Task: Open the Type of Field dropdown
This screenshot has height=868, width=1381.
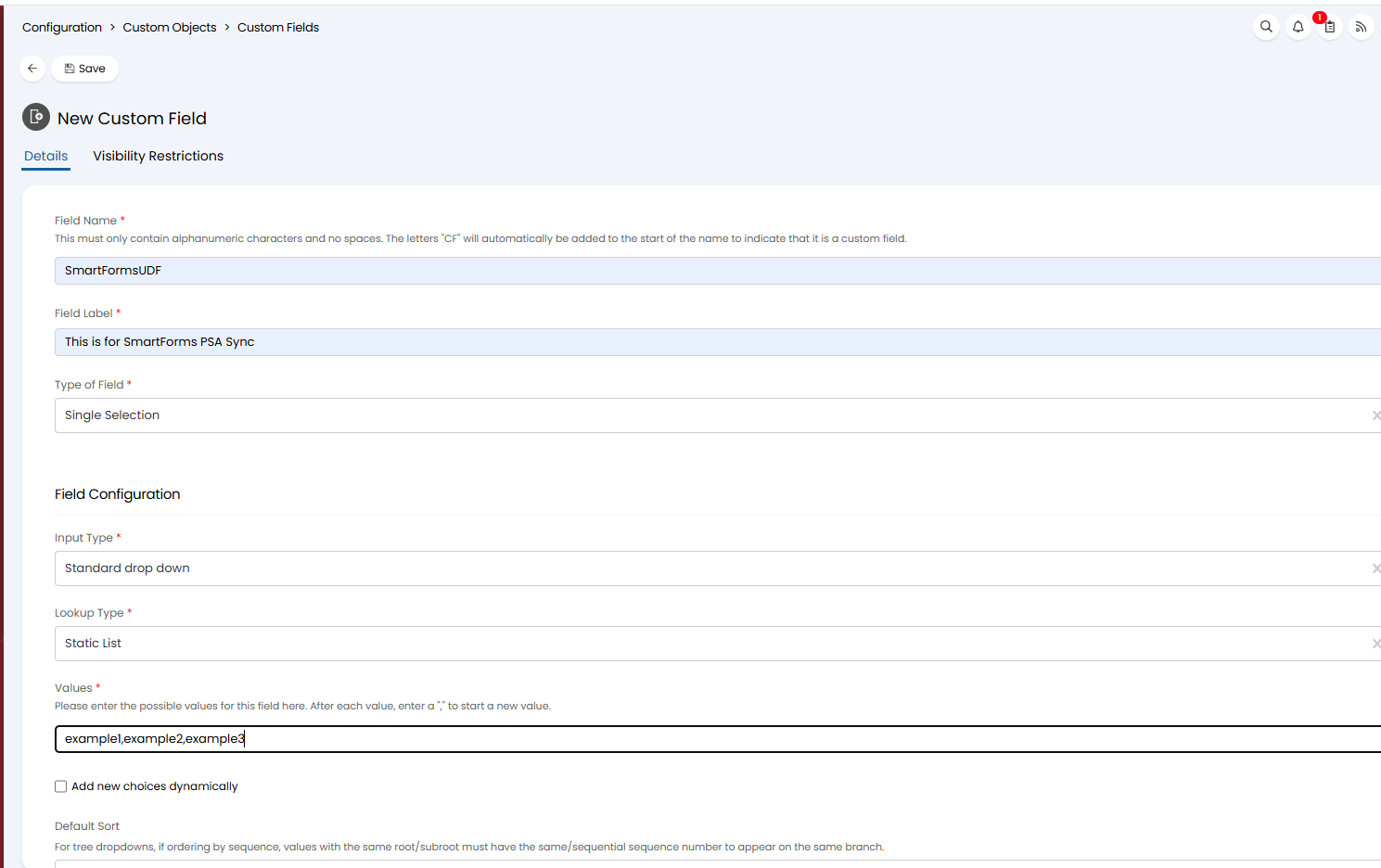Action: click(x=705, y=415)
